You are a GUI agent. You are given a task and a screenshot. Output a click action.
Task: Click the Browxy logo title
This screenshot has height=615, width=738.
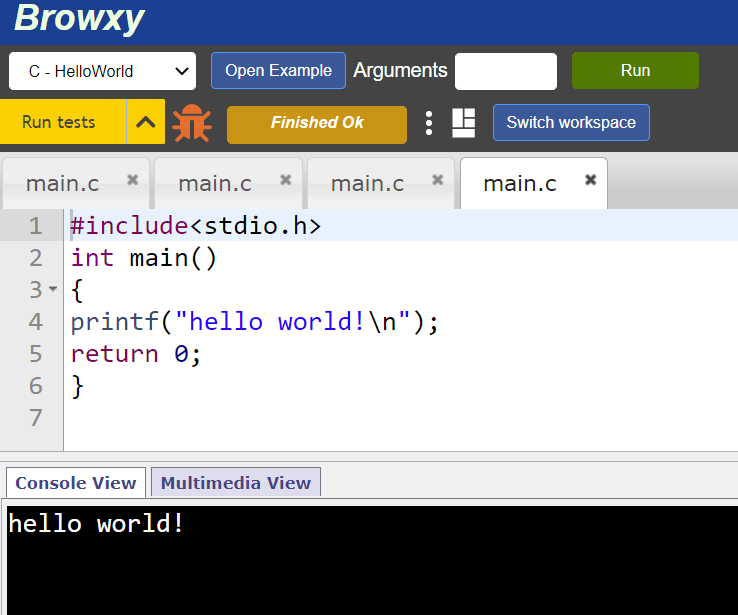(79, 18)
